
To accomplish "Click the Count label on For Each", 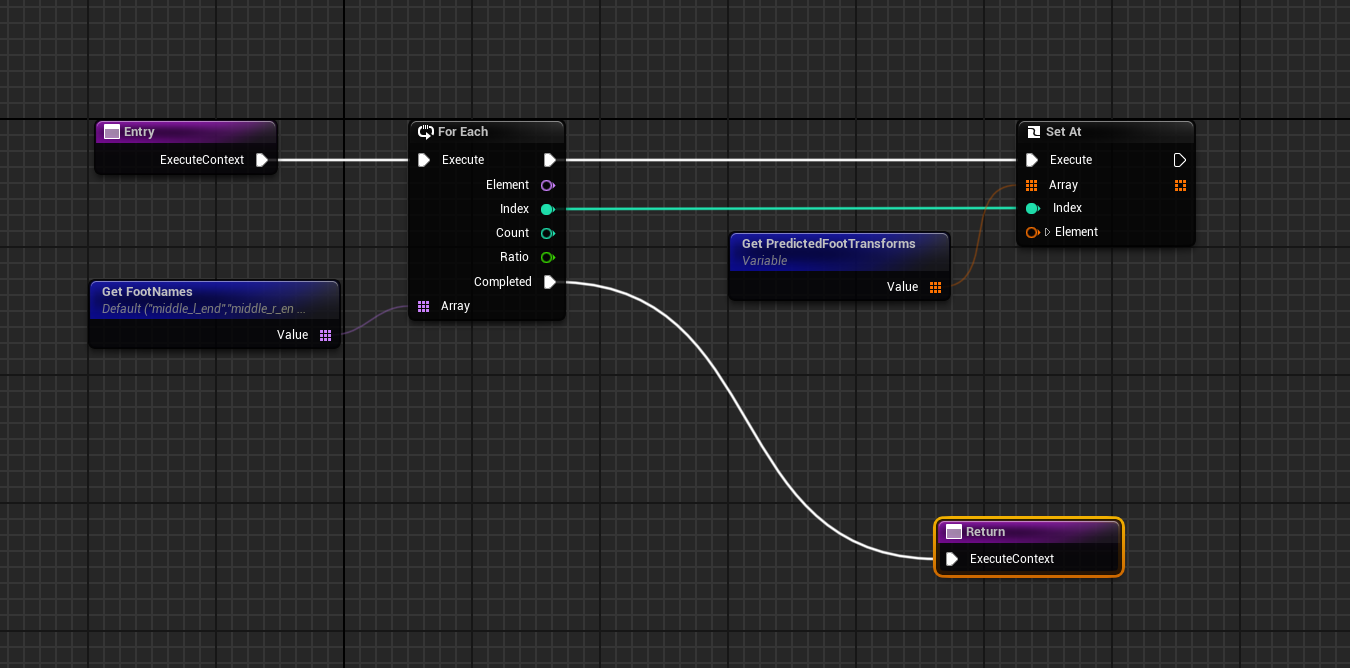I will coord(513,233).
